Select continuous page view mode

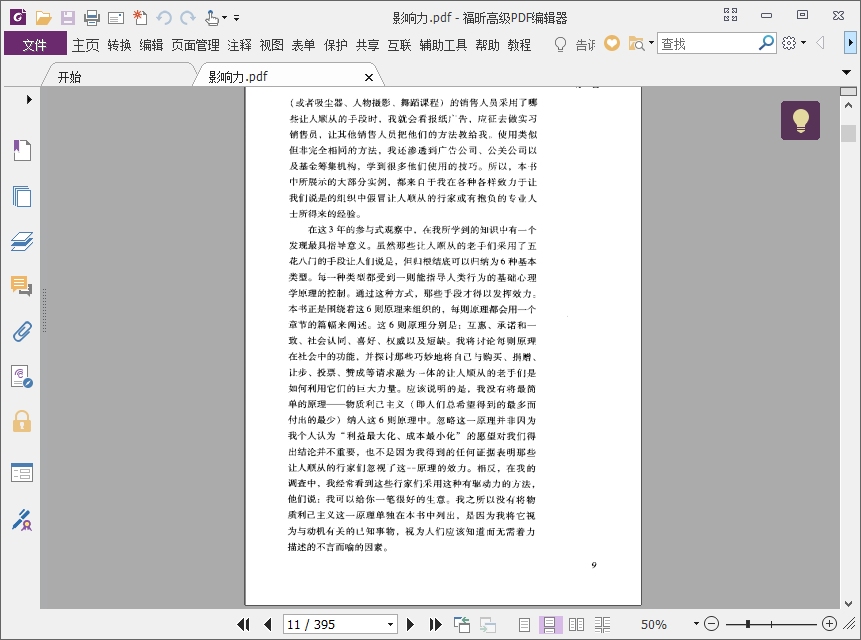pos(550,624)
